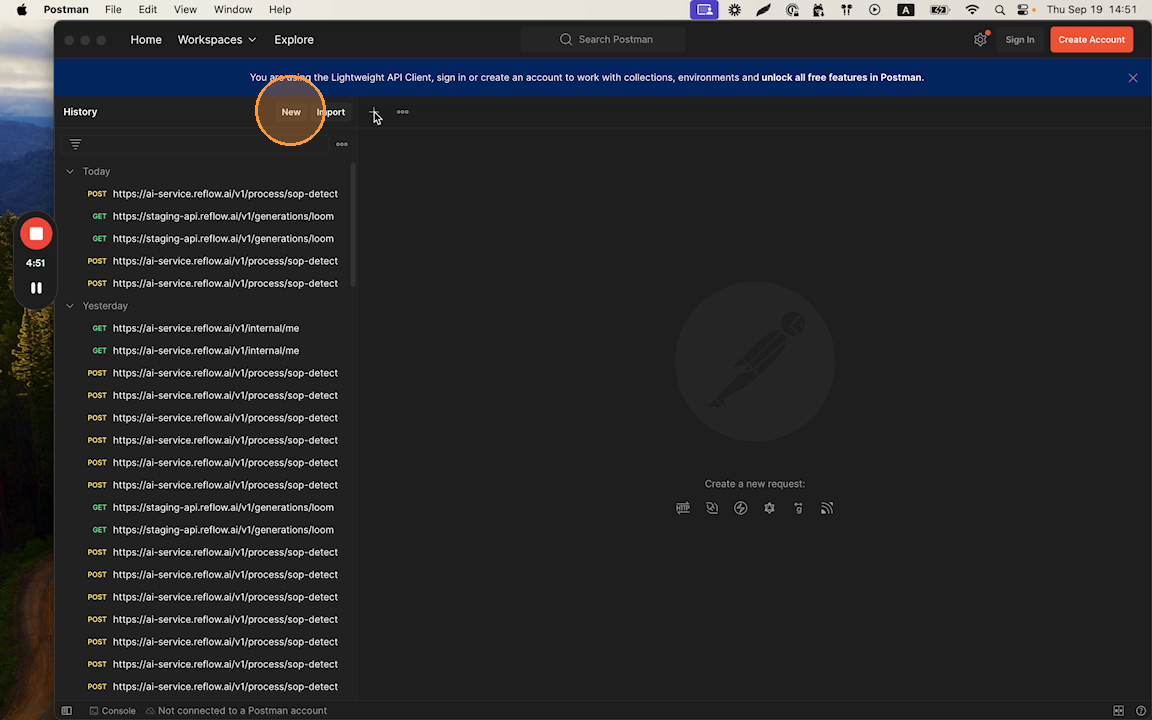This screenshot has height=720, width=1152.
Task: Click the AirPods icon in menu bar
Action: pos(846,10)
